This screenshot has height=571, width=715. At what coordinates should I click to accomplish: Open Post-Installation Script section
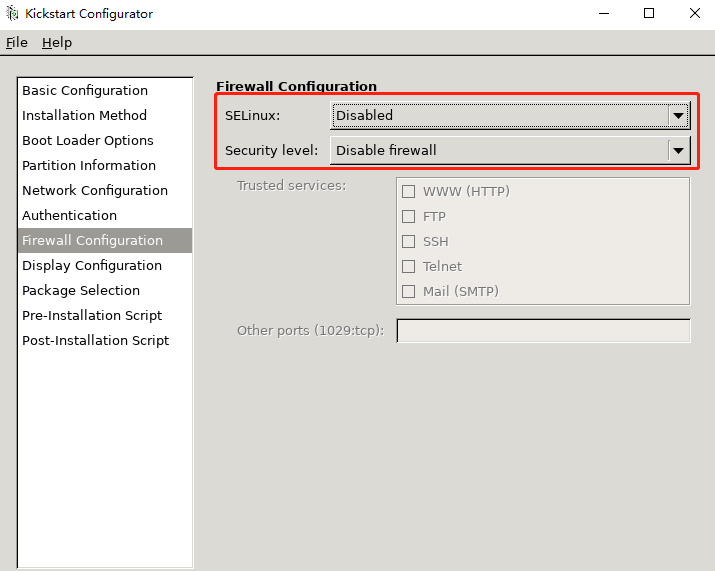coord(105,341)
